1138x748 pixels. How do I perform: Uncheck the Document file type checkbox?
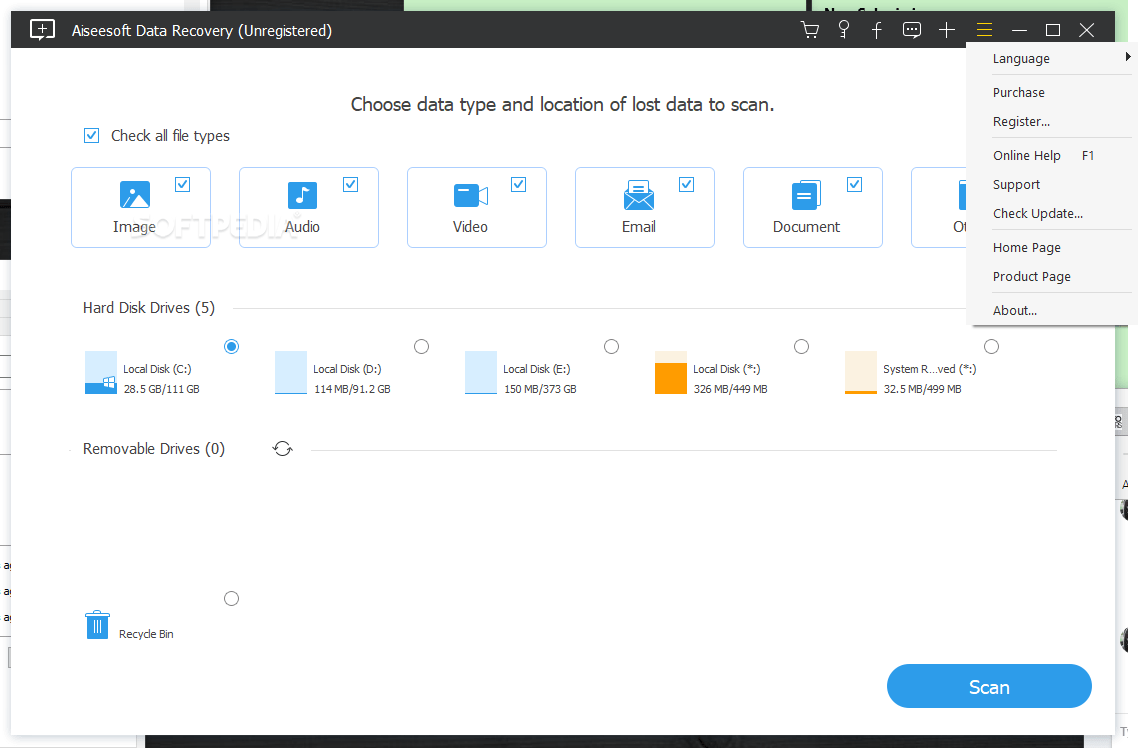coord(855,184)
